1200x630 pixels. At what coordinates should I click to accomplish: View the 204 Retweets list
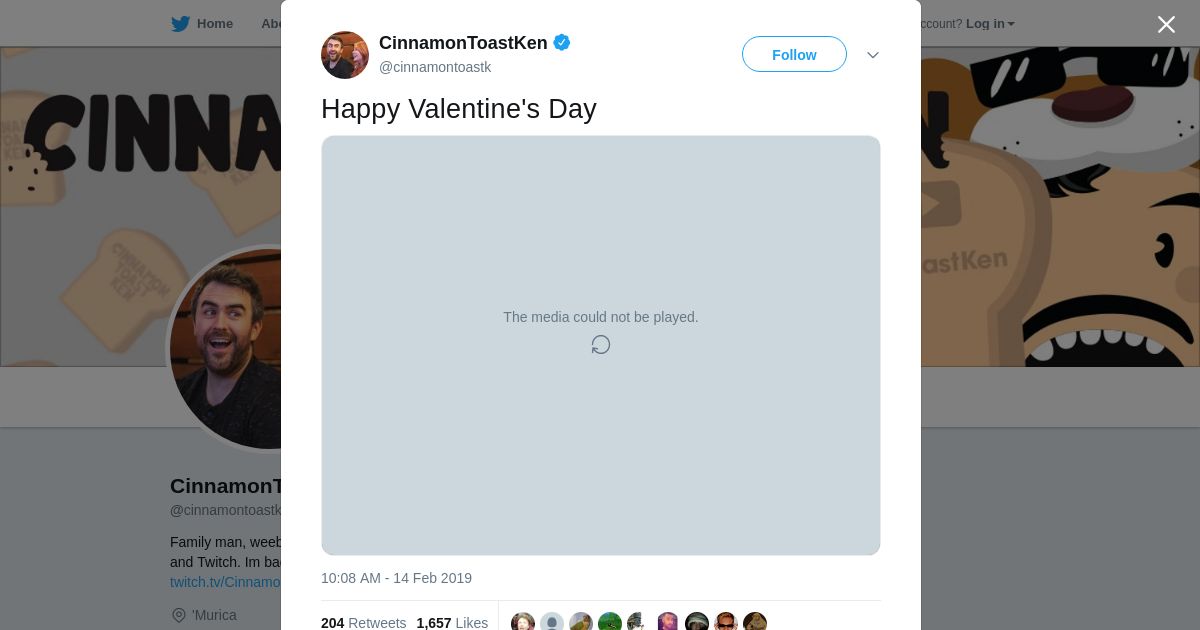point(364,623)
